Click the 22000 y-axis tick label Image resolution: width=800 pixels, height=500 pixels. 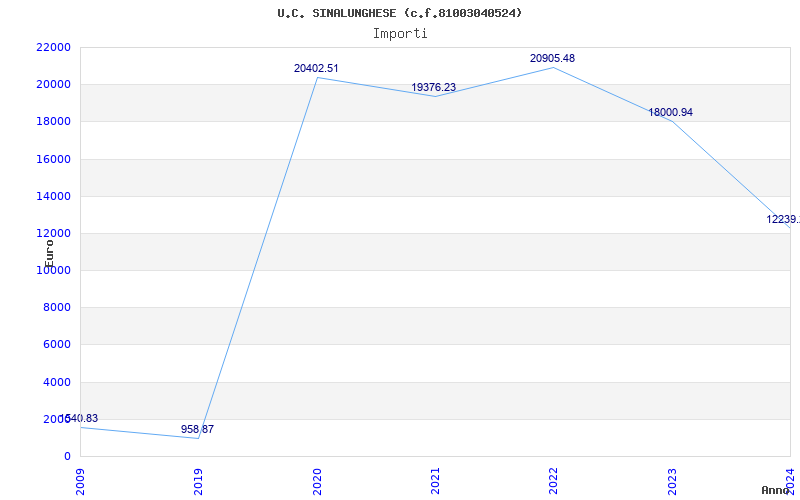click(x=53, y=47)
